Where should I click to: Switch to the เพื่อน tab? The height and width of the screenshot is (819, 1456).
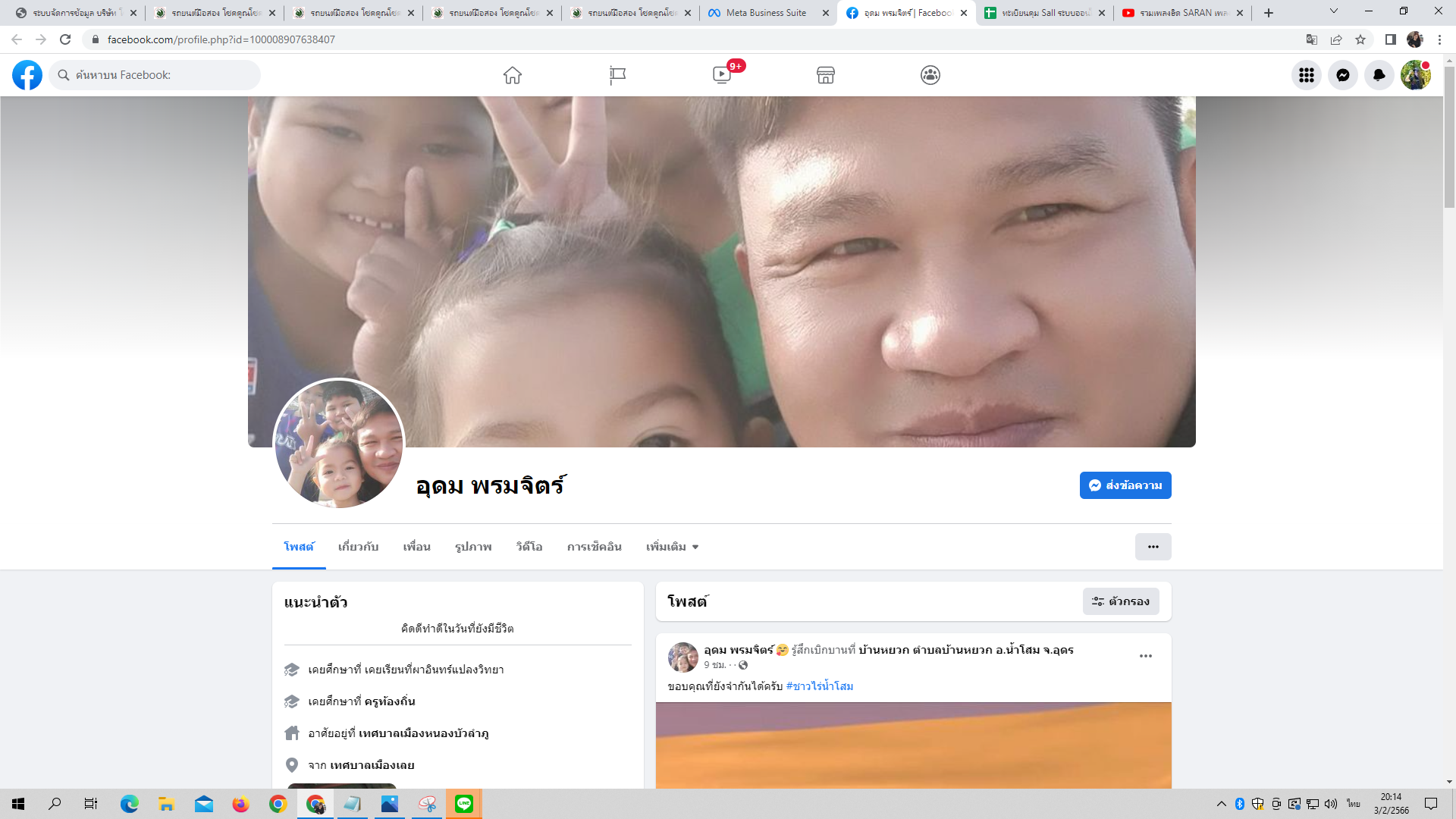(416, 547)
